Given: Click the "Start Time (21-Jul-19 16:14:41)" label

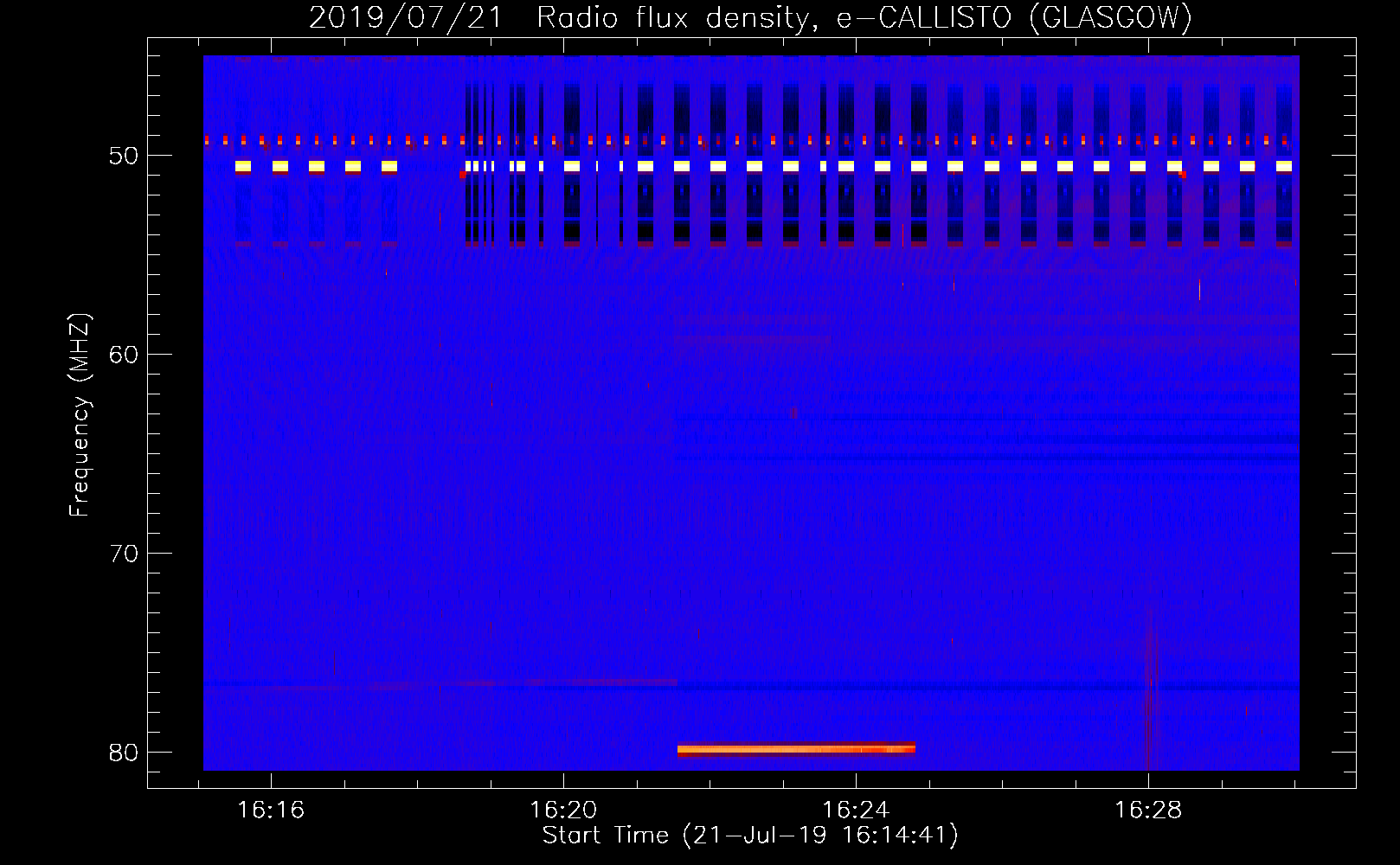Looking at the screenshot, I should point(750,836).
